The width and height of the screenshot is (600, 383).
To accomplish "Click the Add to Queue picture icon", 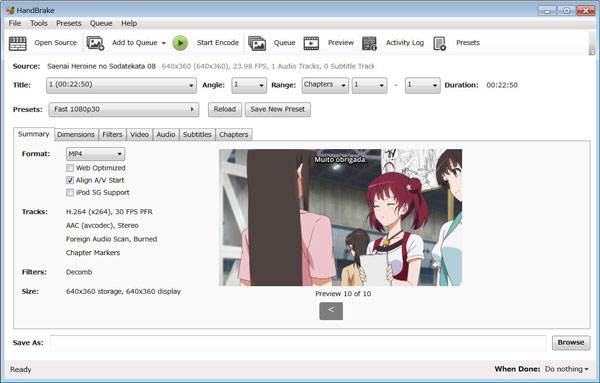I will coord(95,43).
